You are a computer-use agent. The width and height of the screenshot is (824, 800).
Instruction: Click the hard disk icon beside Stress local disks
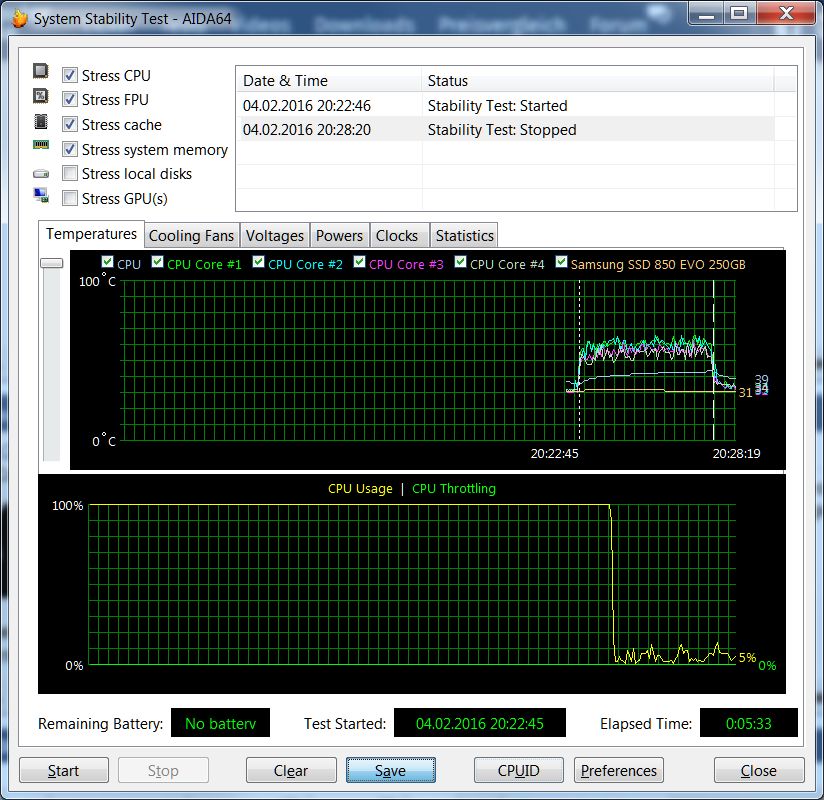coord(40,173)
